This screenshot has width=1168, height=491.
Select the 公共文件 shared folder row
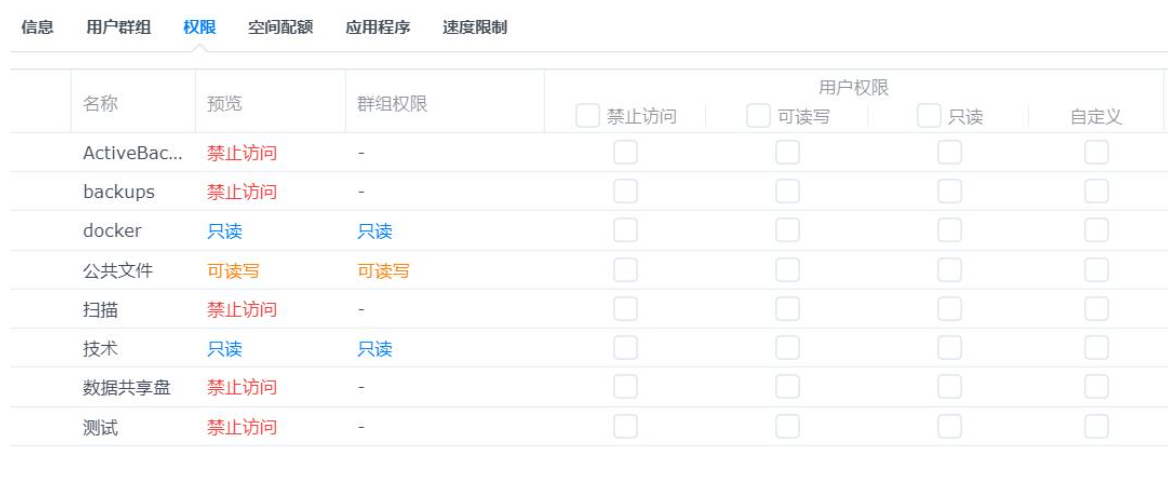[x=117, y=270]
